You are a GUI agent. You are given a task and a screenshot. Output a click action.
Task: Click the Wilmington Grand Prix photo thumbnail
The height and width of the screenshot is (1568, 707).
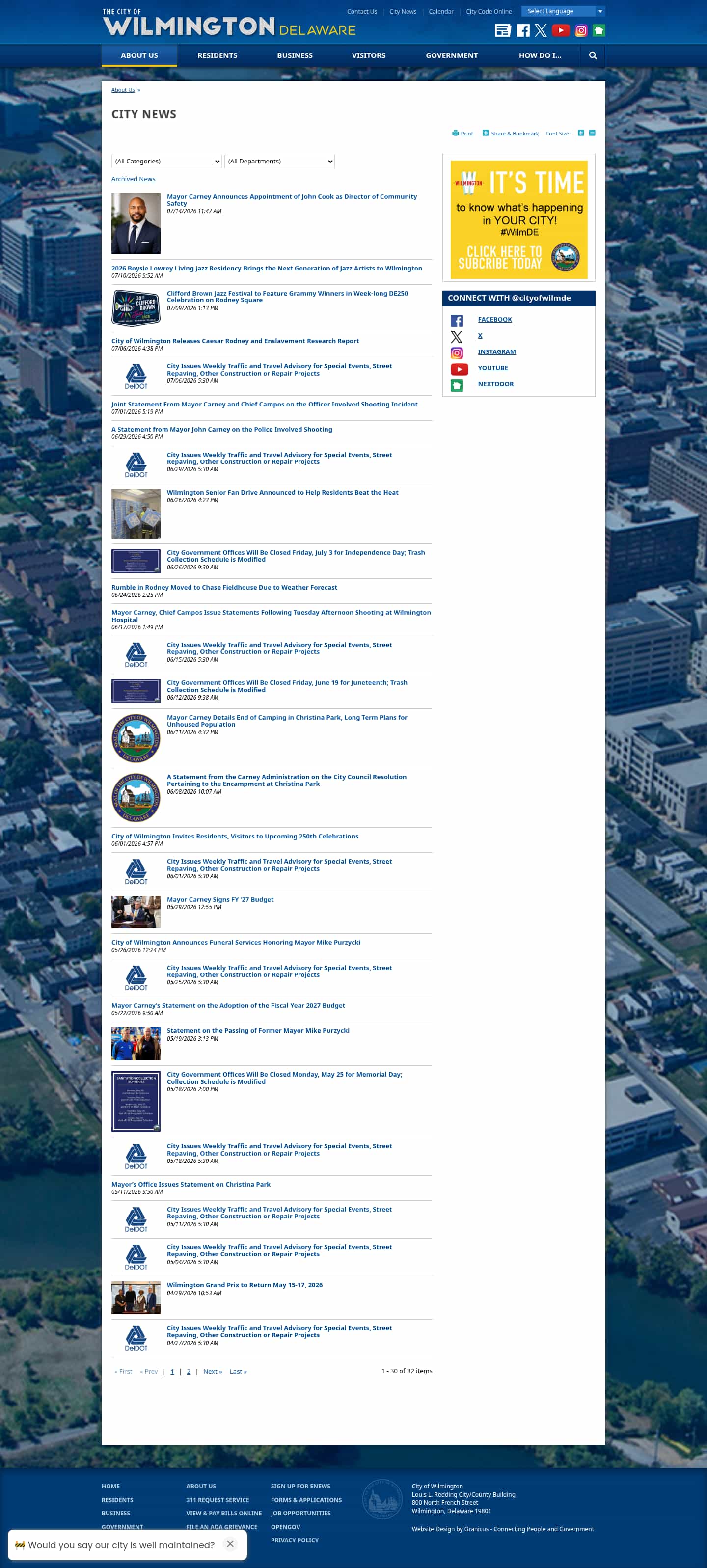[x=136, y=1297]
